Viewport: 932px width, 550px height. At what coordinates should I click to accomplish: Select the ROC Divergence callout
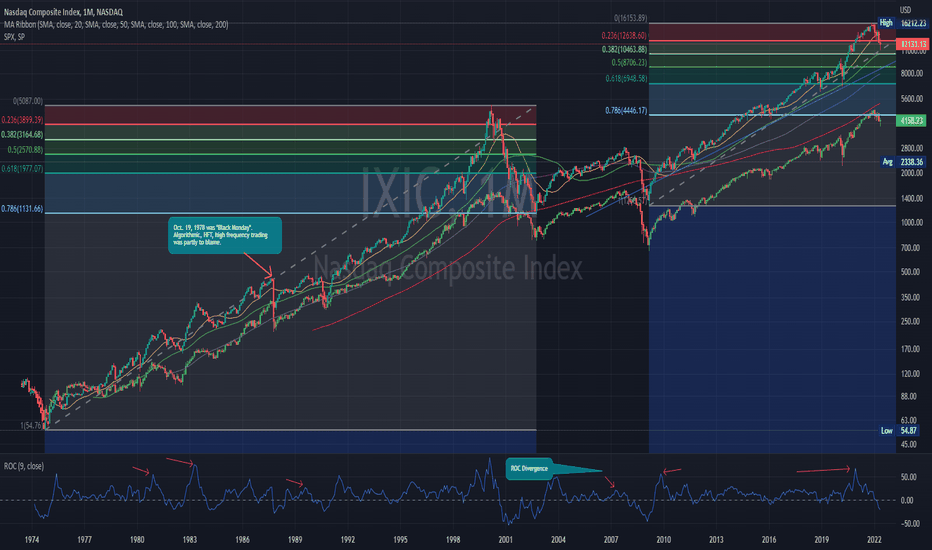529,469
